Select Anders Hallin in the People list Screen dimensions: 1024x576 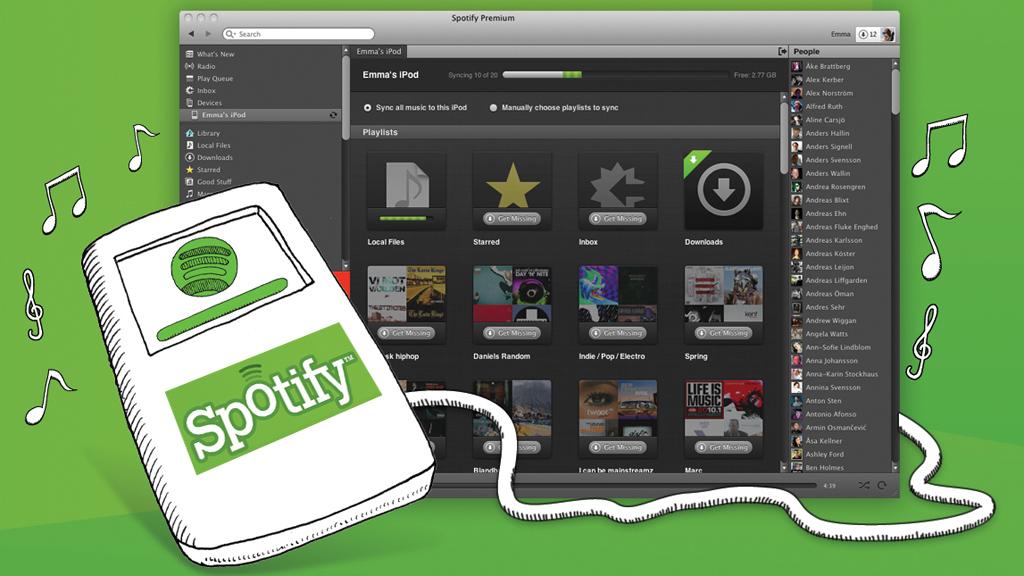(827, 133)
